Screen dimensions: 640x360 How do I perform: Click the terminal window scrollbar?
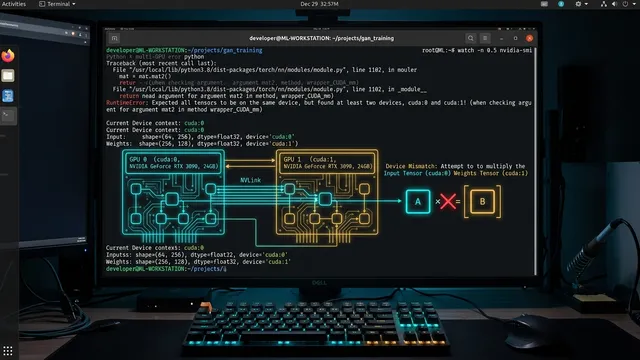pyautogui.click(x=536, y=161)
